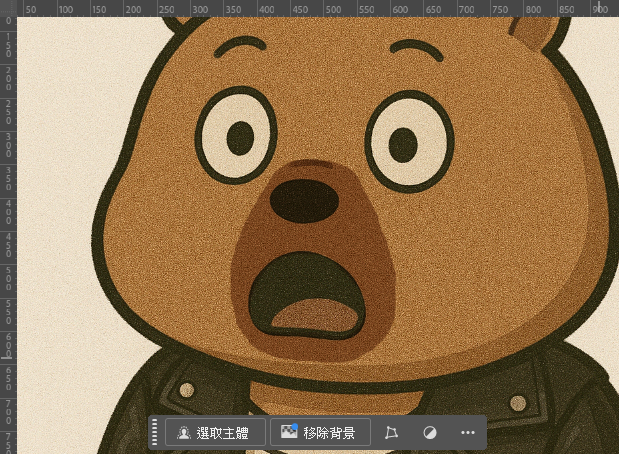Click the vertical ruler on the left
This screenshot has height=454, width=619.
point(8,235)
